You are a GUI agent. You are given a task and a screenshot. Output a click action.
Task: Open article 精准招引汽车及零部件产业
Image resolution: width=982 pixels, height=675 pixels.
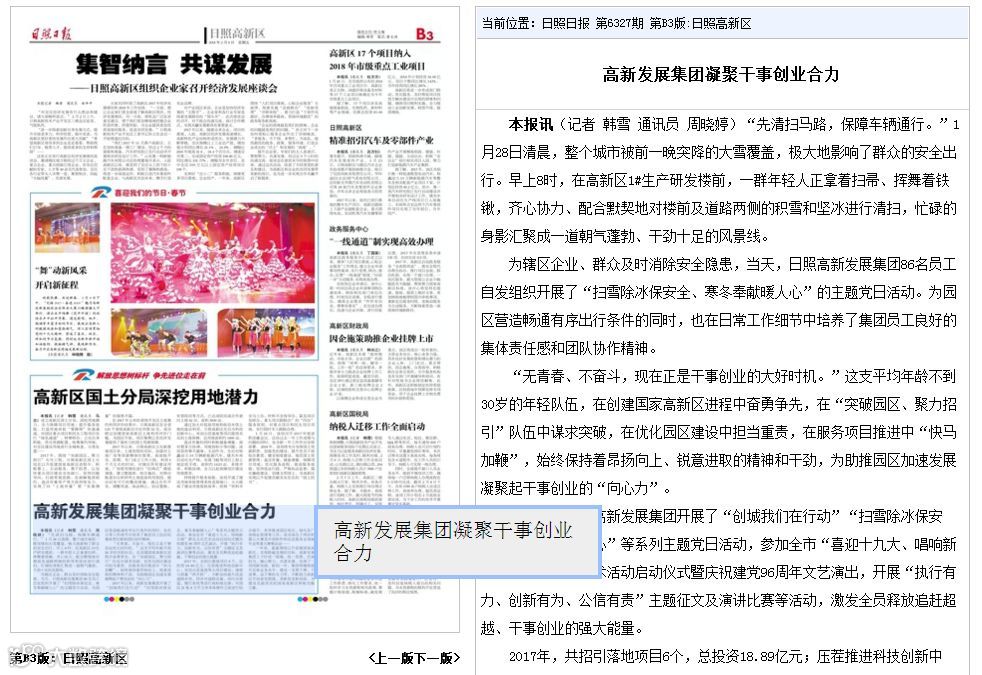tap(381, 140)
